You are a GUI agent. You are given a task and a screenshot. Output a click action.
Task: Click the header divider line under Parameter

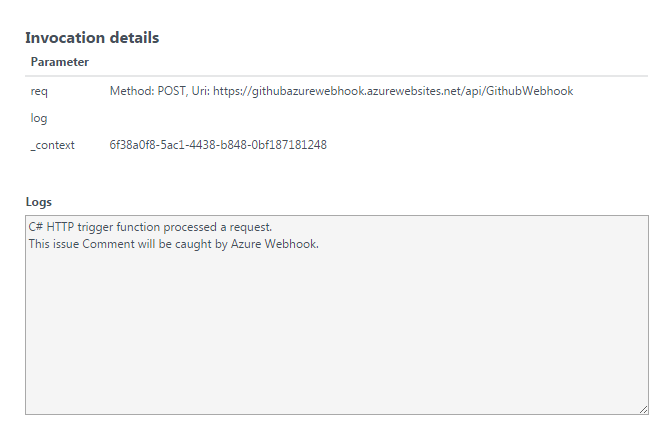click(x=337, y=76)
